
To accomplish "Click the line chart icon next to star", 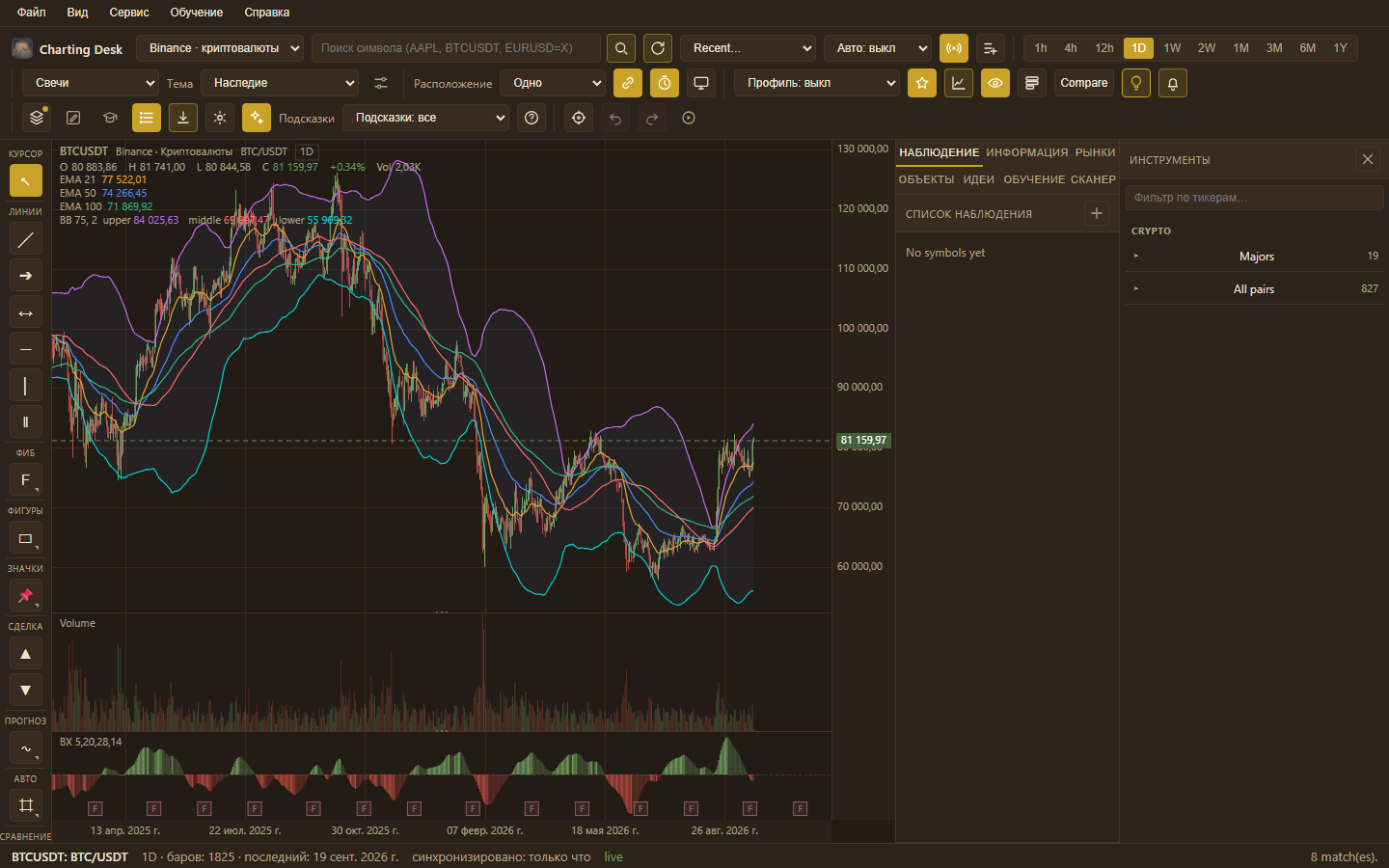I will 959,83.
